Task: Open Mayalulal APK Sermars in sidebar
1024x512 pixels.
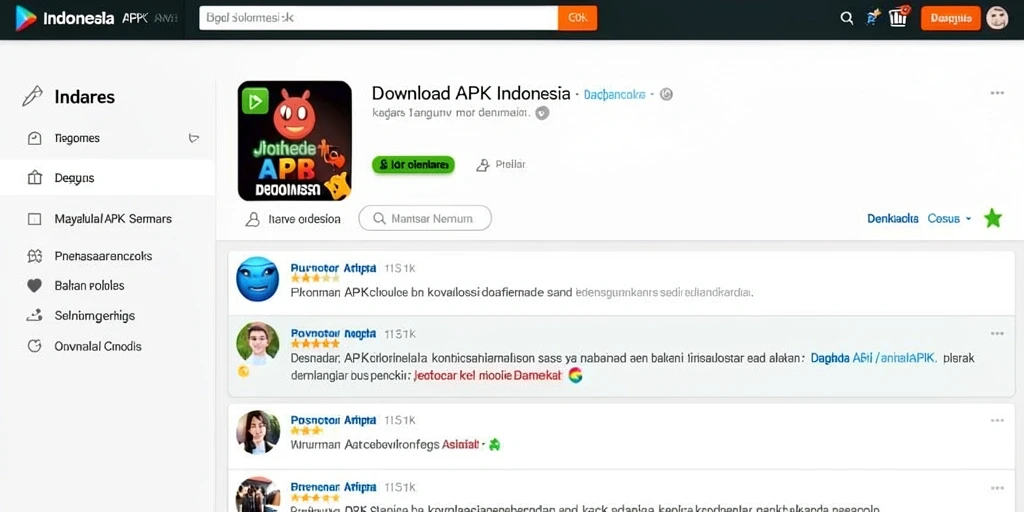Action: coord(113,219)
